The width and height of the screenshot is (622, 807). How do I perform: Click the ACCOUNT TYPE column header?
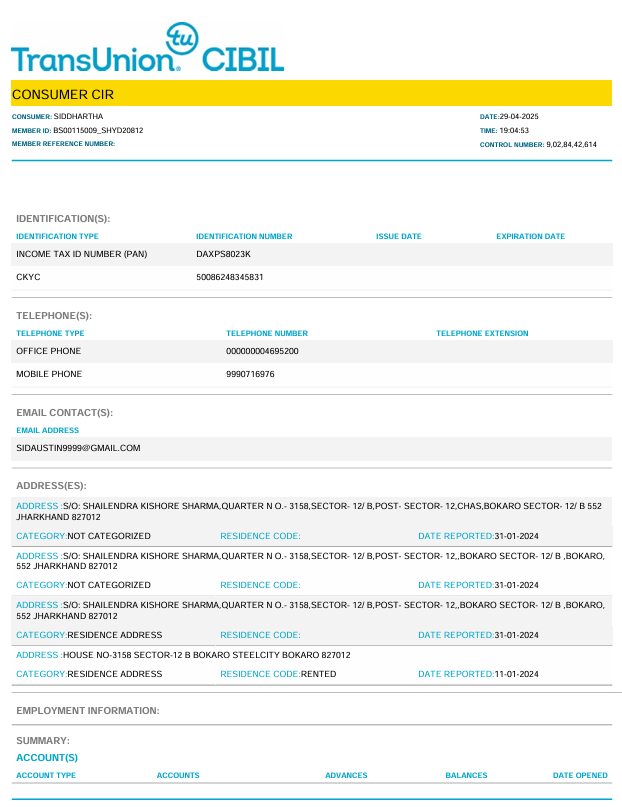46,775
